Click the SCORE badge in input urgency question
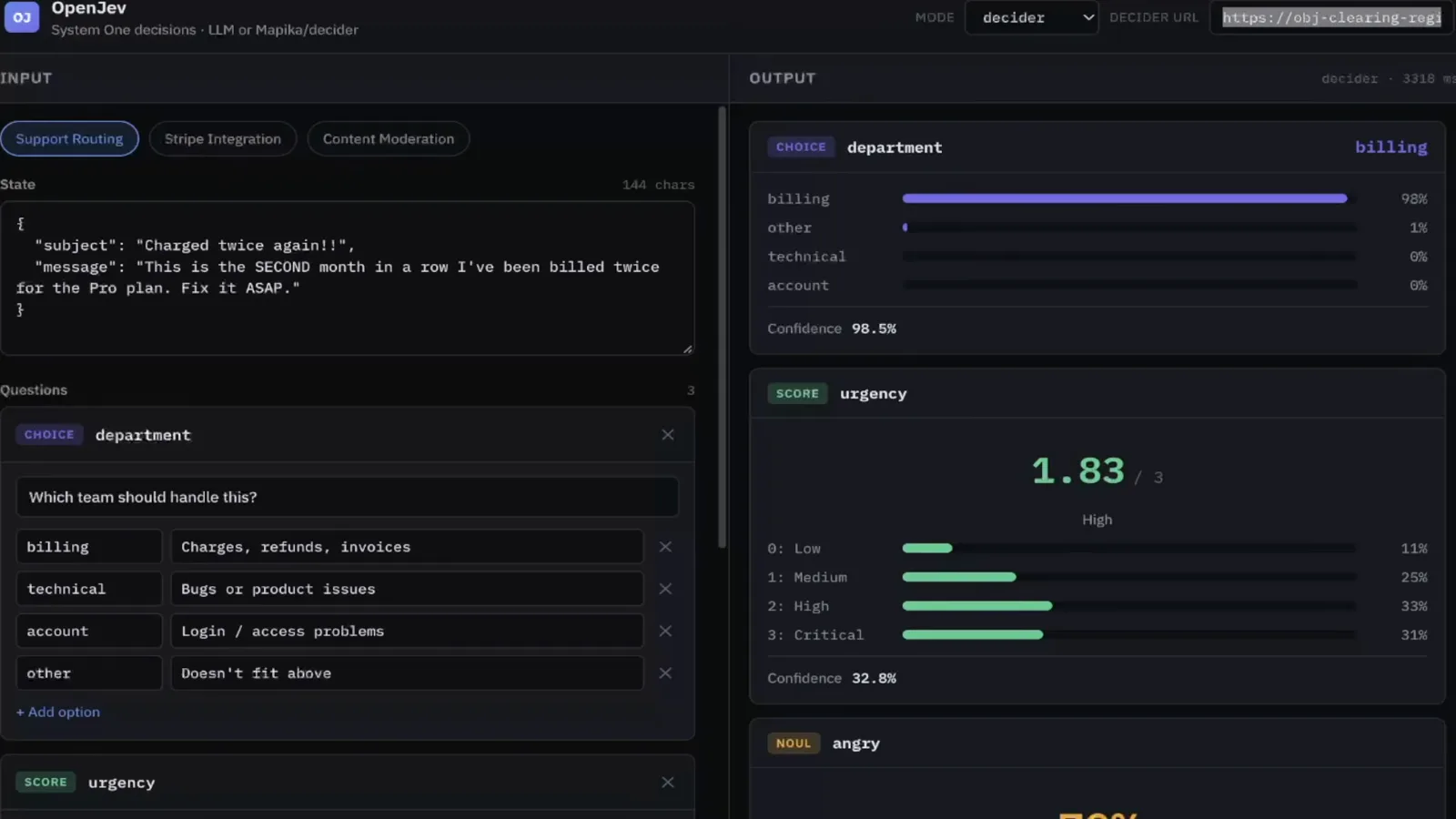The image size is (1456, 819). click(45, 783)
